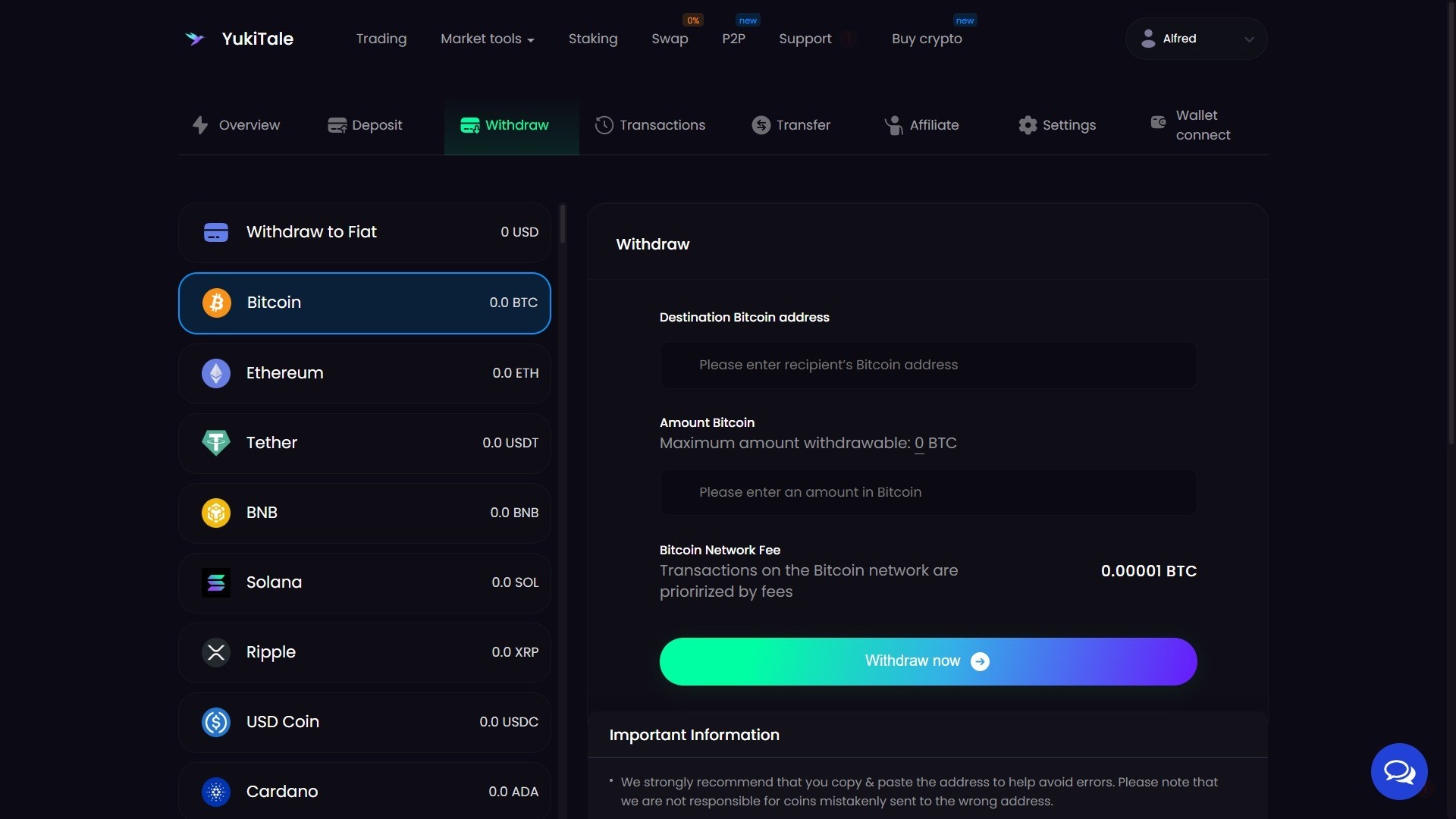Expand the Alfred account dropdown
The width and height of the screenshot is (1456, 819).
pos(1248,39)
